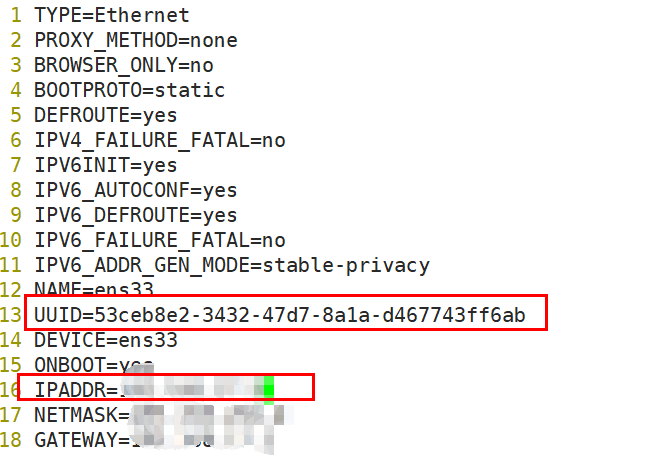The height and width of the screenshot is (465, 664).
Task: Click the BROWSER_ONLY=no line
Action: [124, 66]
